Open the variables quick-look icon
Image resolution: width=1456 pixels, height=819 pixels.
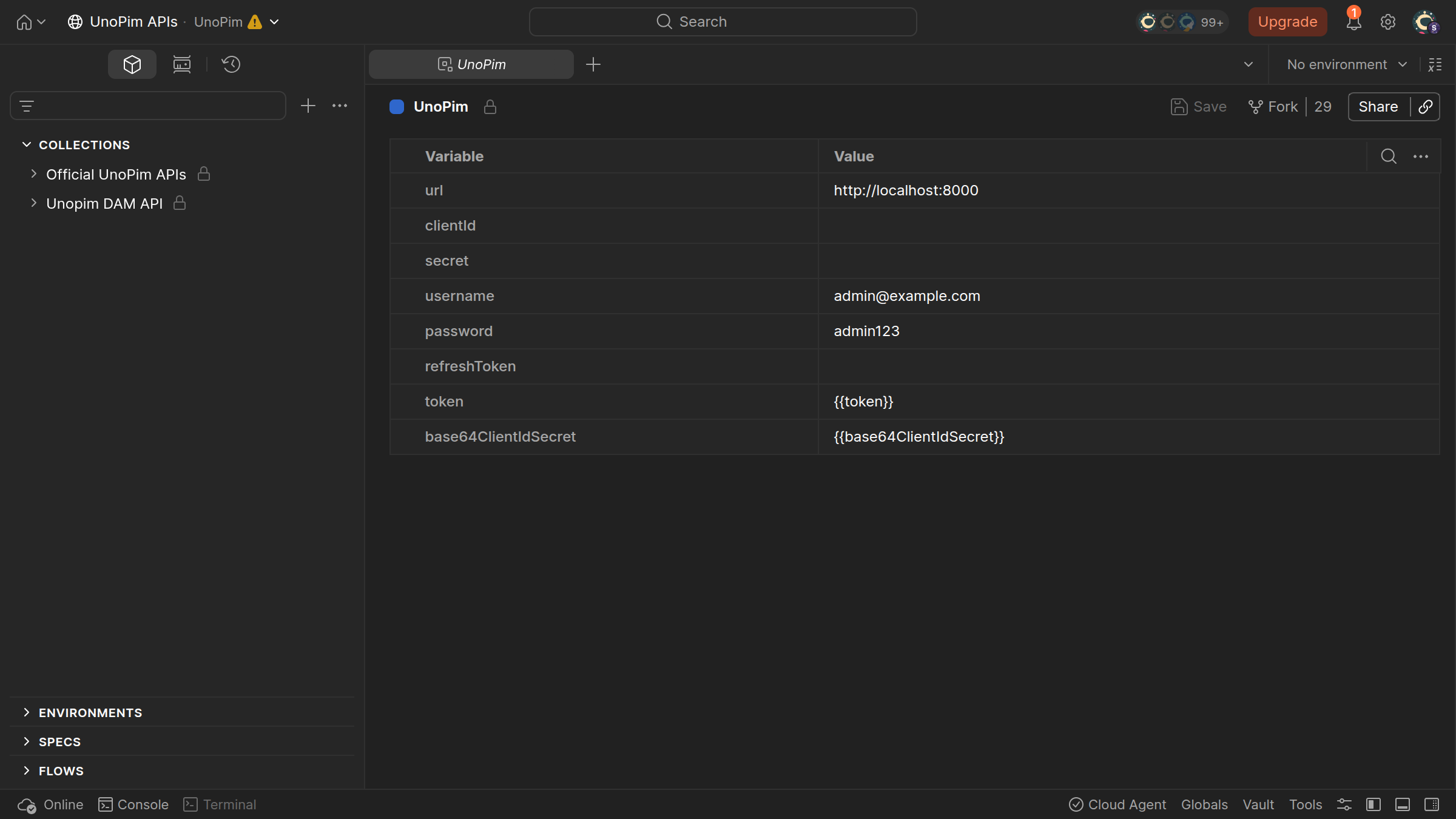[x=1435, y=64]
